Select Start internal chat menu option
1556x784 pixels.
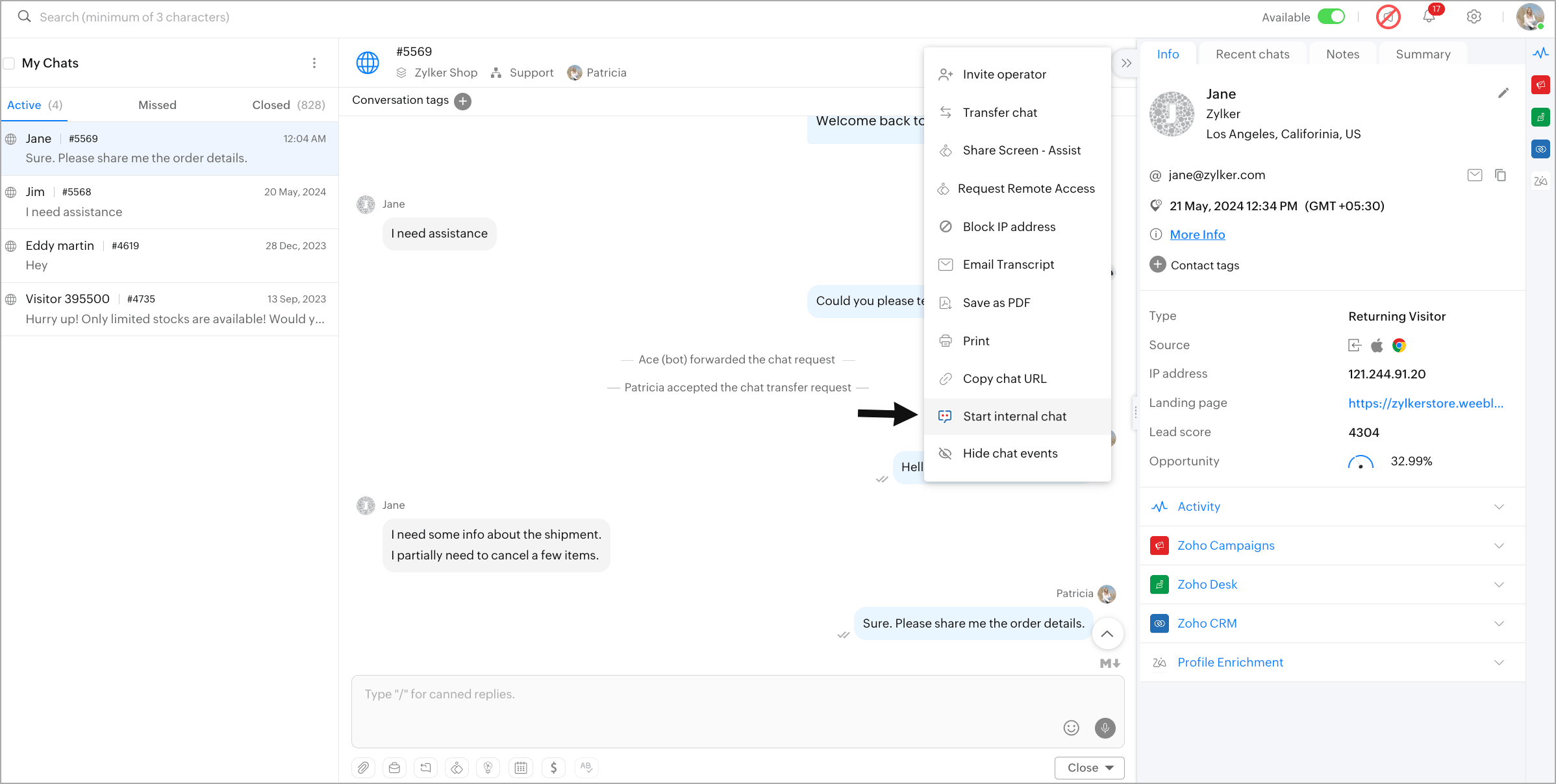(x=1014, y=417)
